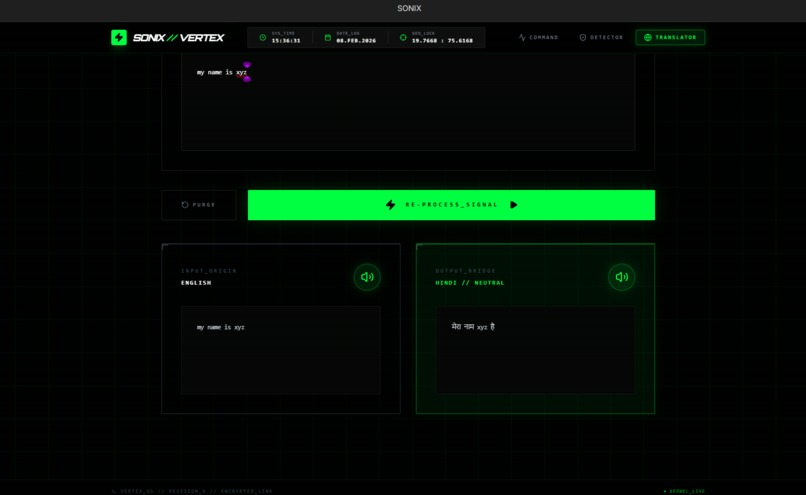Focus the top text input area
The width and height of the screenshot is (806, 495).
point(408,101)
